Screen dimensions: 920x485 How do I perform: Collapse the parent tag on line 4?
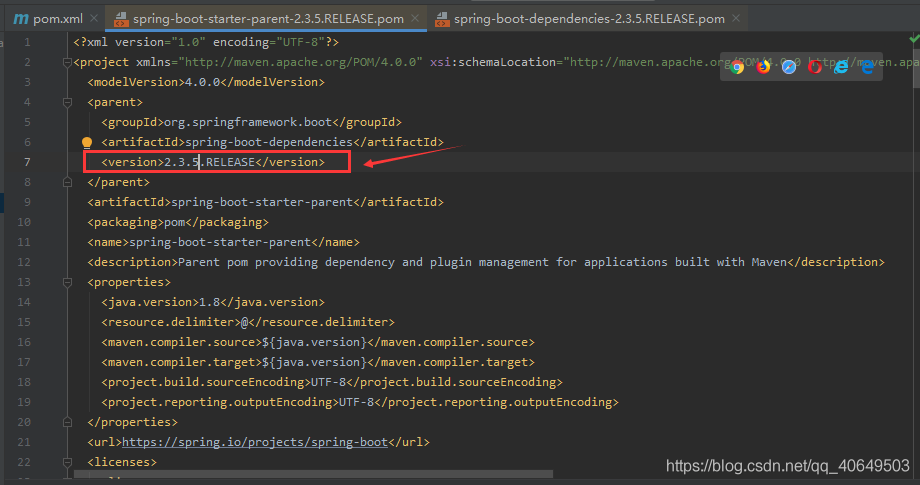67,103
